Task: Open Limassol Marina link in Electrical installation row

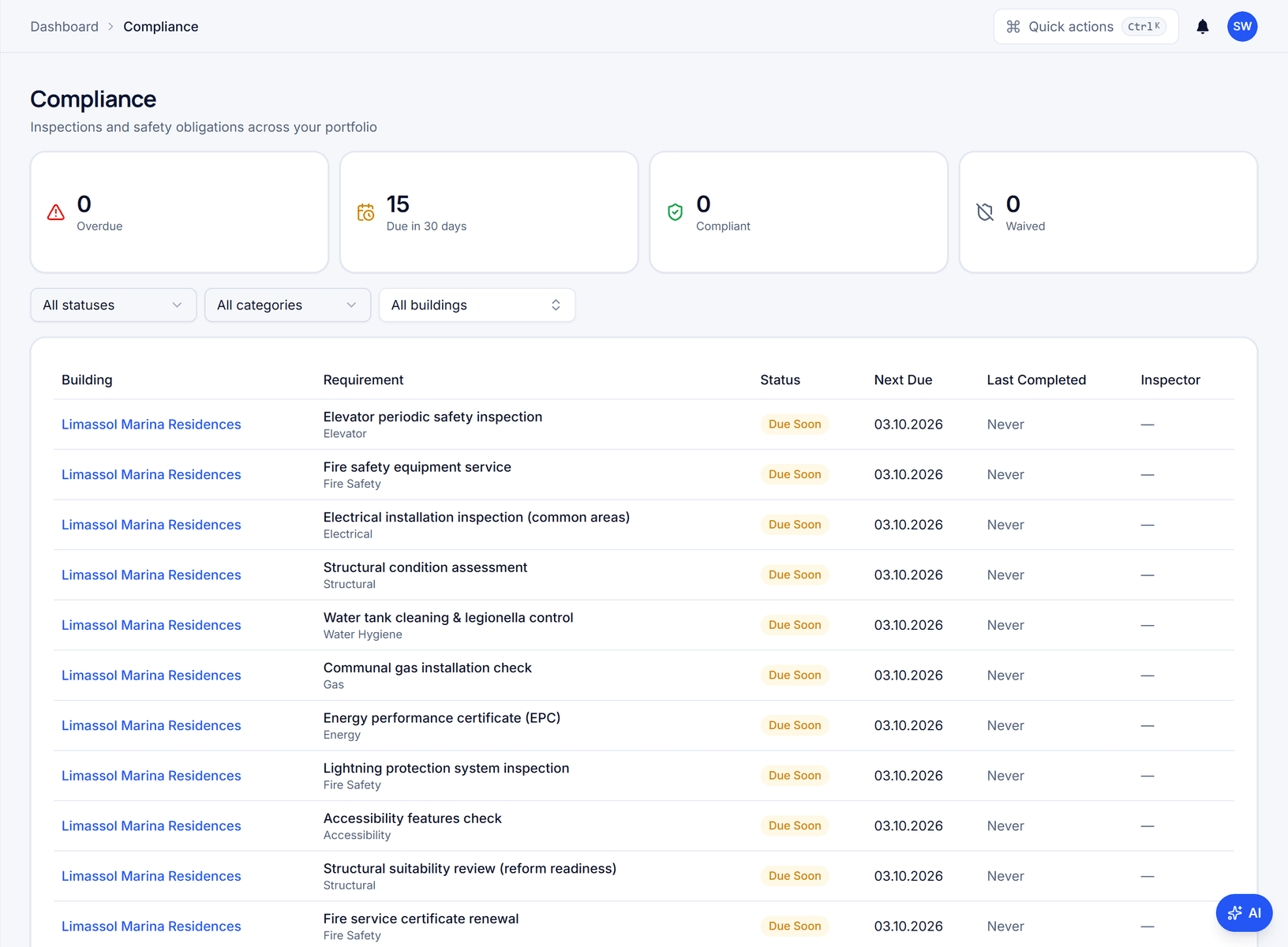Action: [152, 525]
